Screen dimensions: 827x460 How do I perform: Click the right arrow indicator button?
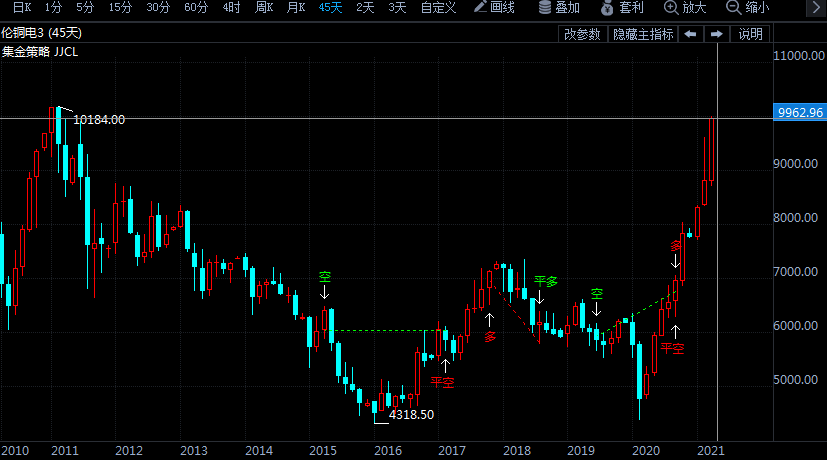[716, 34]
